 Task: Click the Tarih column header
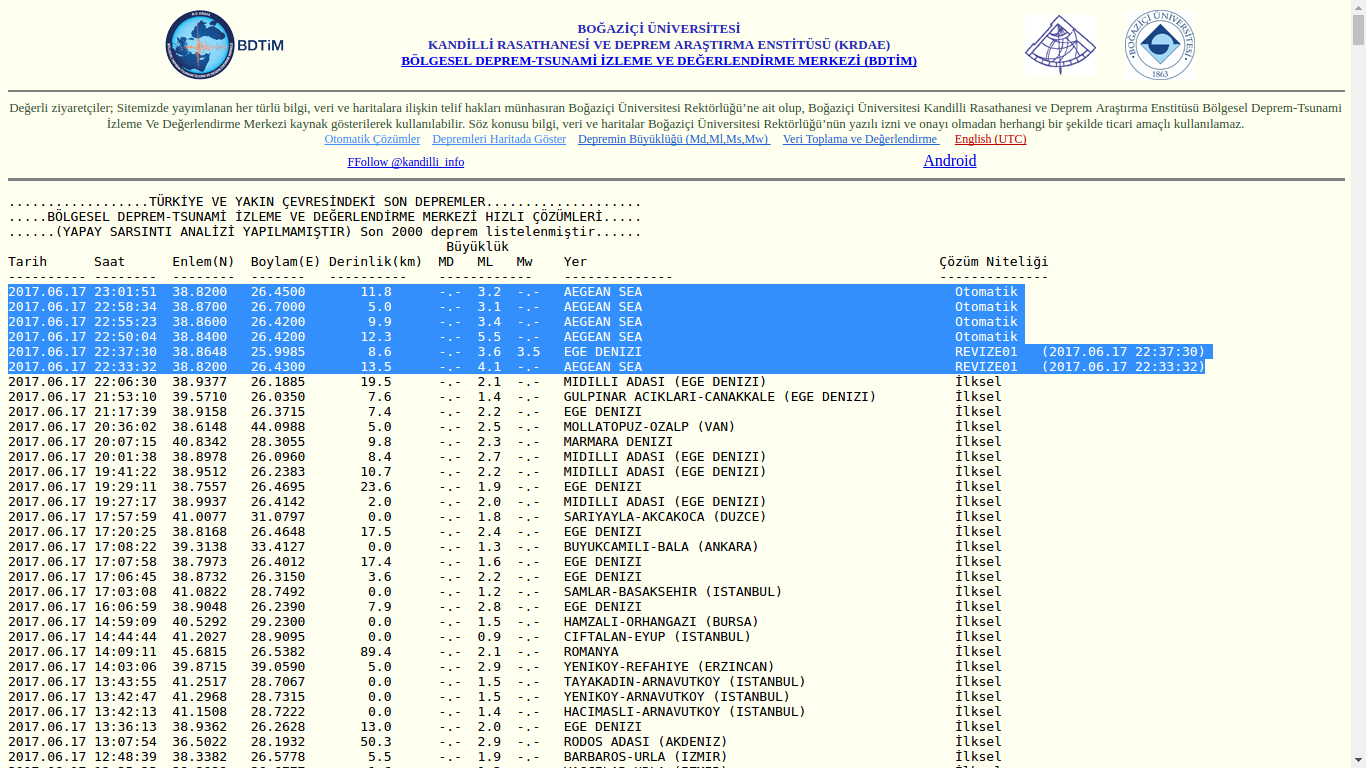(28, 262)
